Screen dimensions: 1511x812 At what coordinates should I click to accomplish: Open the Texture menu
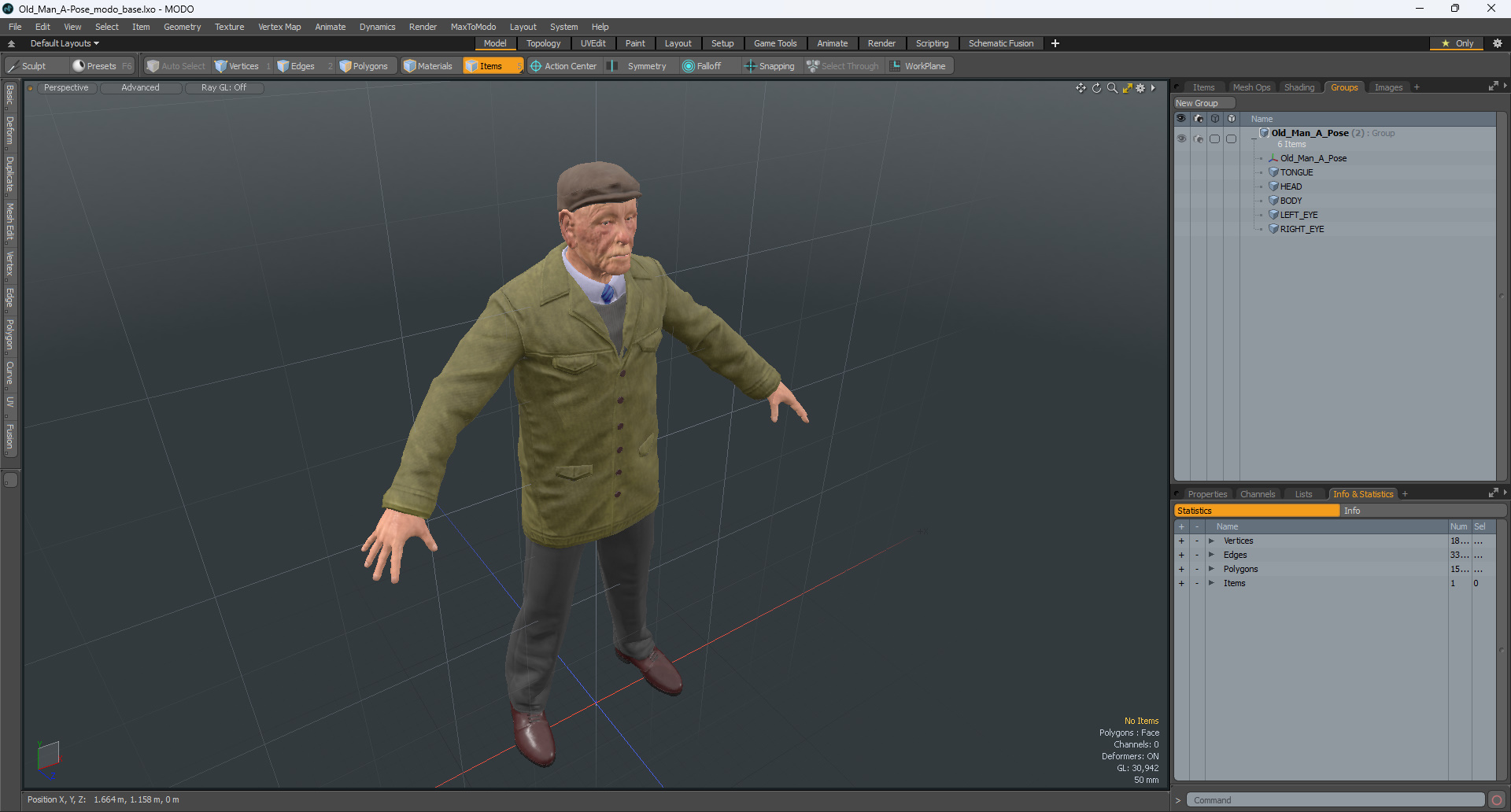(229, 27)
